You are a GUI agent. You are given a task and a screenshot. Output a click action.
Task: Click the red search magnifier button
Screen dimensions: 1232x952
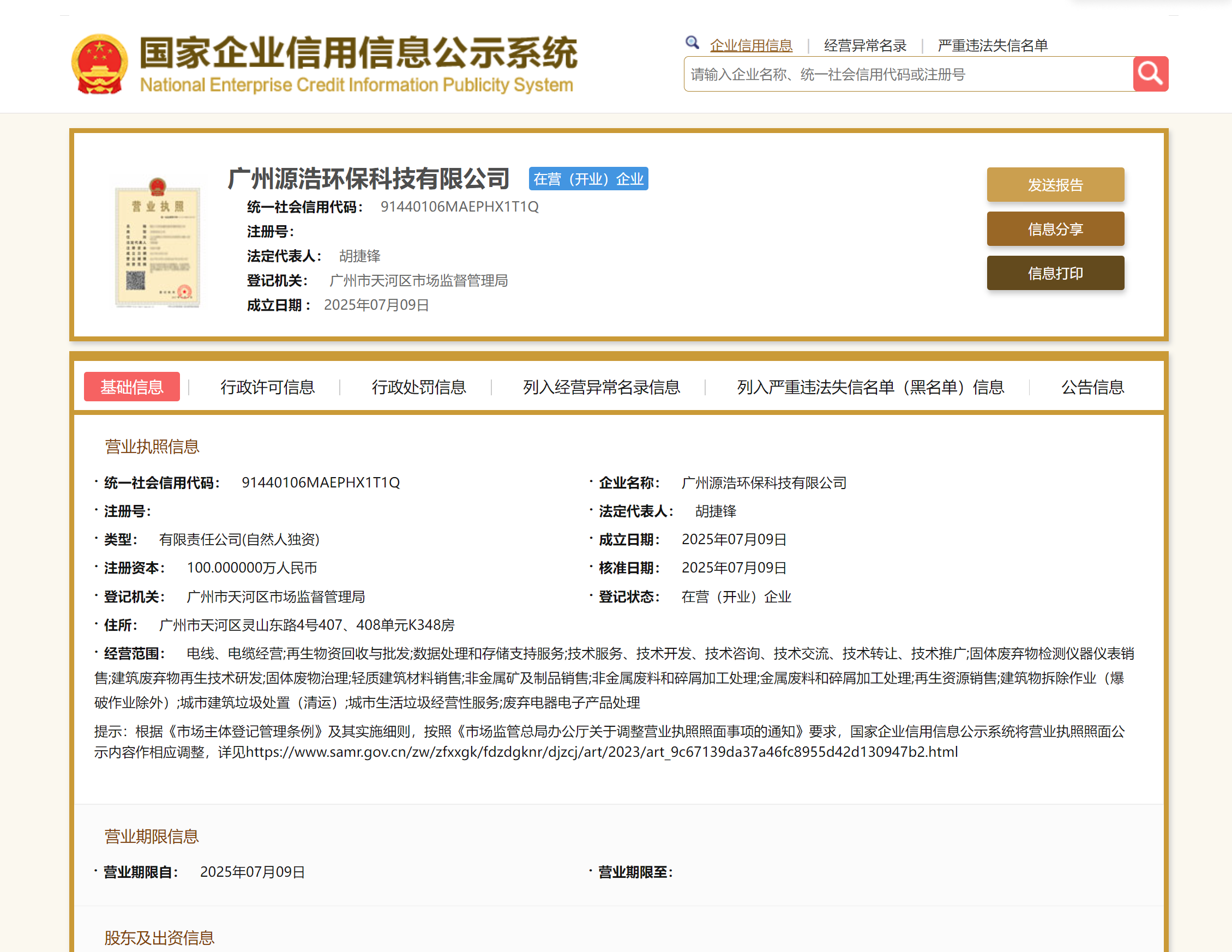(x=1150, y=74)
